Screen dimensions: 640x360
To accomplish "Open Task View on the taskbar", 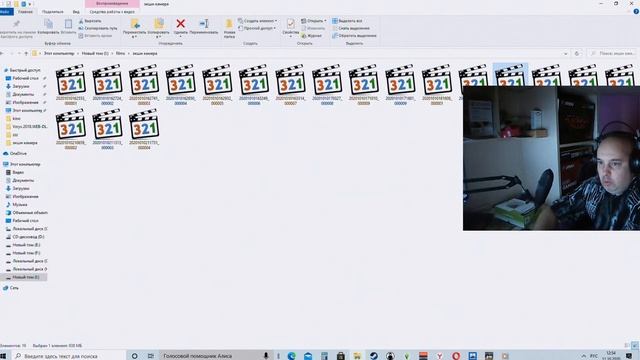I will 151,356.
